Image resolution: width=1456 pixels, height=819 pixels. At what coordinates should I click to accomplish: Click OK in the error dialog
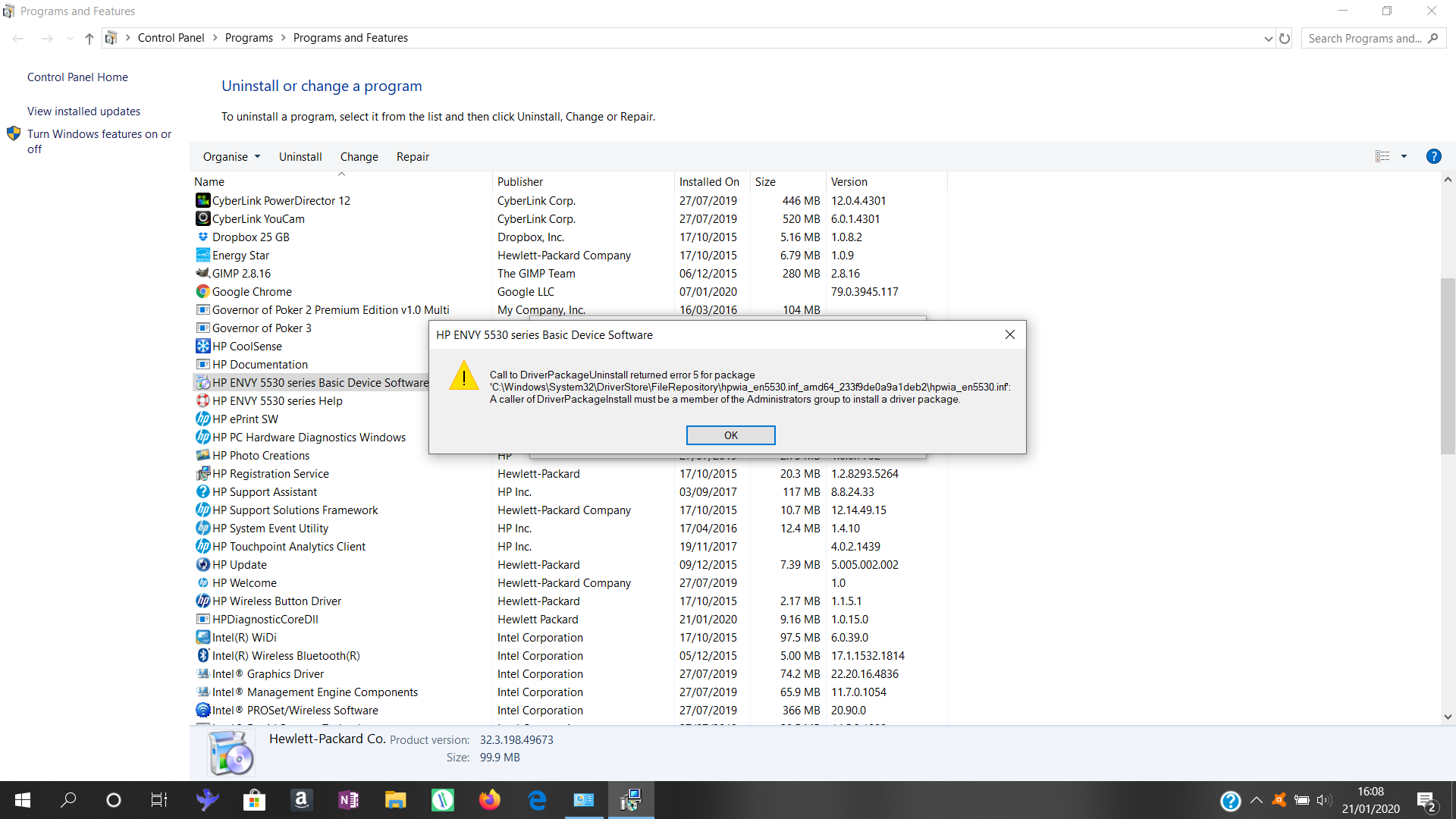pos(730,435)
